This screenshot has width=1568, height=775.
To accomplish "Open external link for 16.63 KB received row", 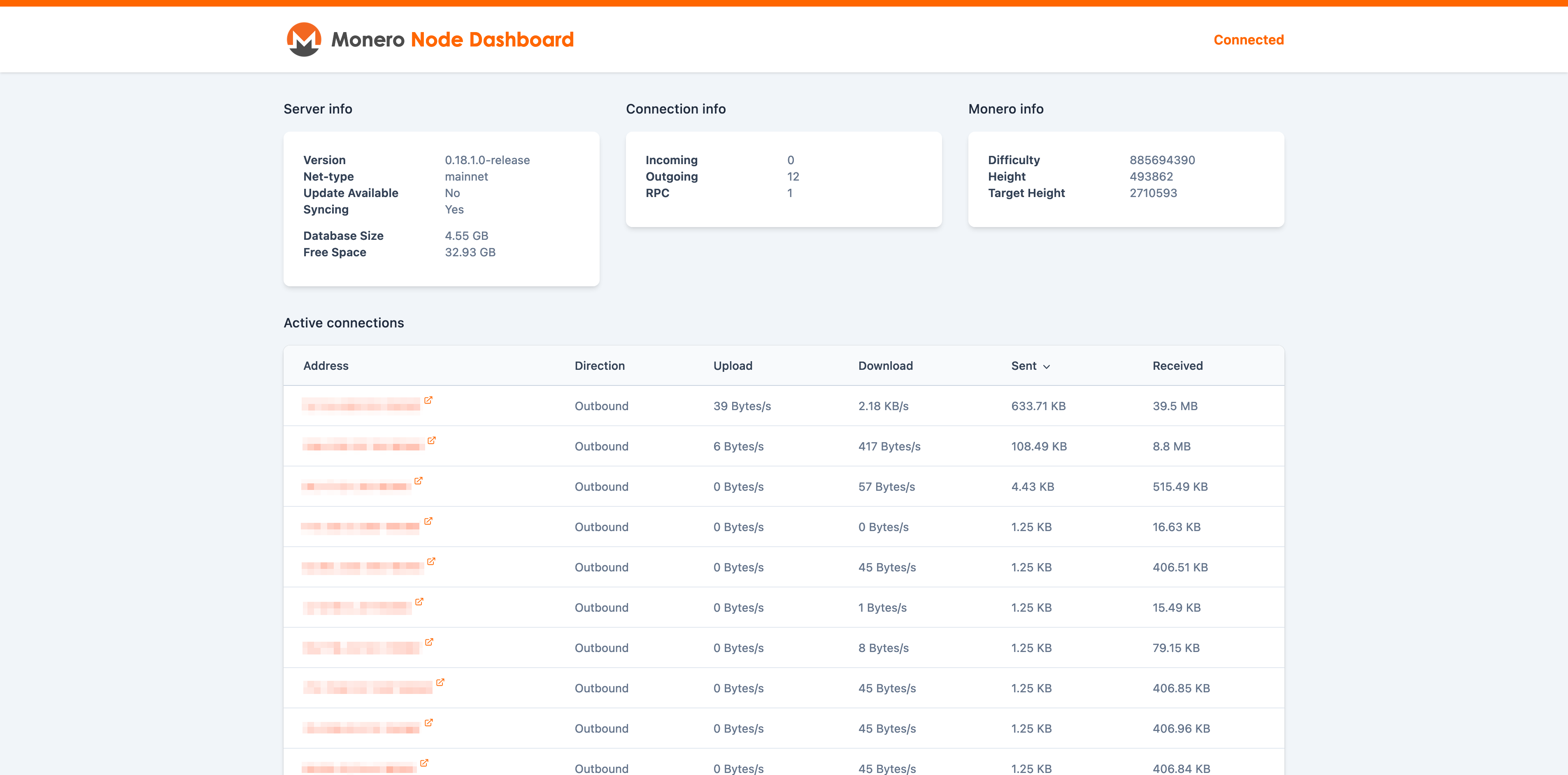I will coord(428,521).
